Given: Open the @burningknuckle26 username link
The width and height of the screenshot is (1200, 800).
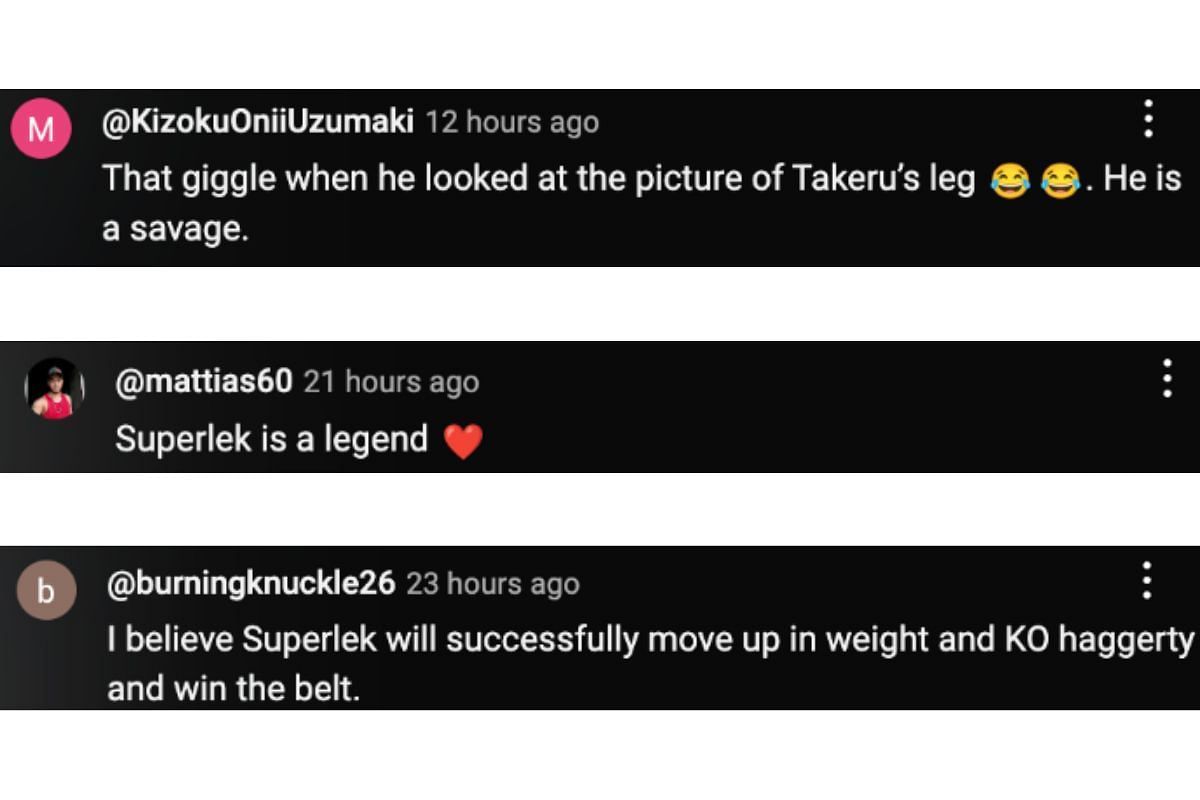Looking at the screenshot, I should pyautogui.click(x=251, y=583).
